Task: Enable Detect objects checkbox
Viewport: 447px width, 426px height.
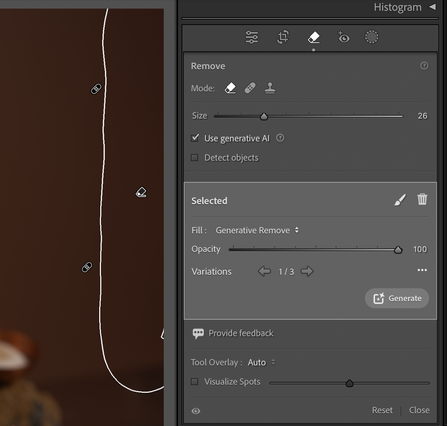Action: click(x=194, y=158)
